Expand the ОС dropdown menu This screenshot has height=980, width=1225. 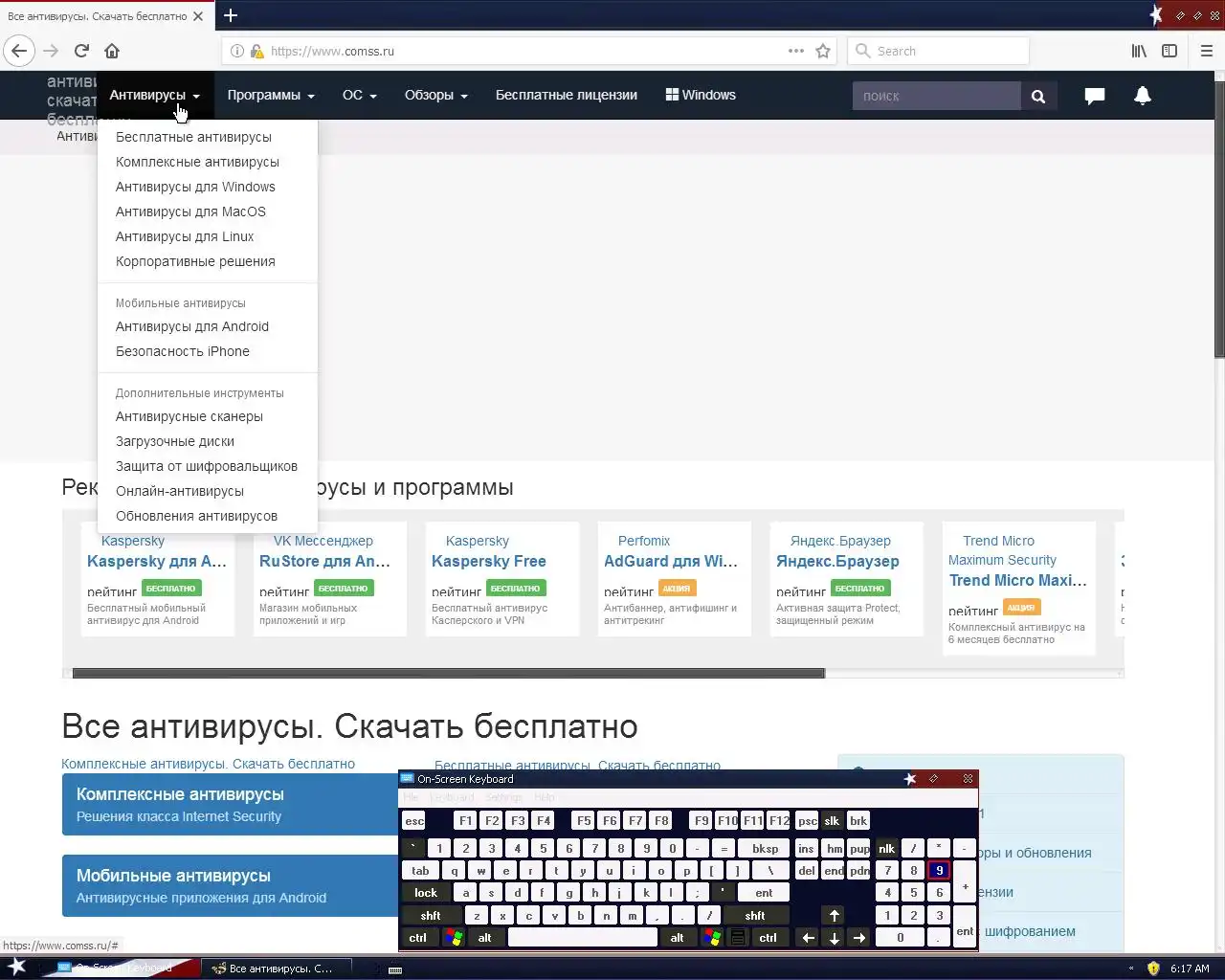pos(360,95)
